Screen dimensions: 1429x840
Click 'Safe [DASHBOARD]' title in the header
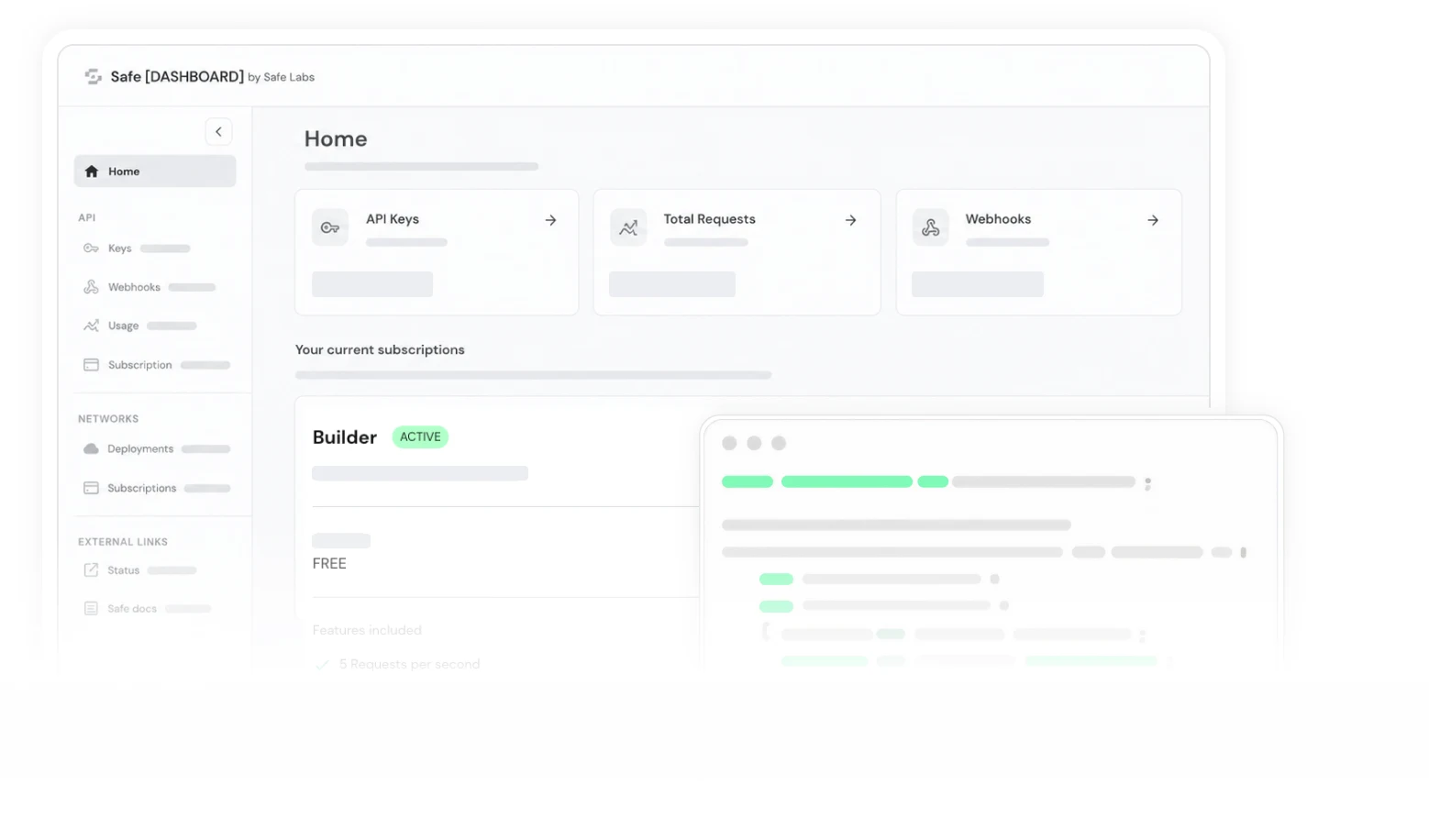click(x=177, y=77)
